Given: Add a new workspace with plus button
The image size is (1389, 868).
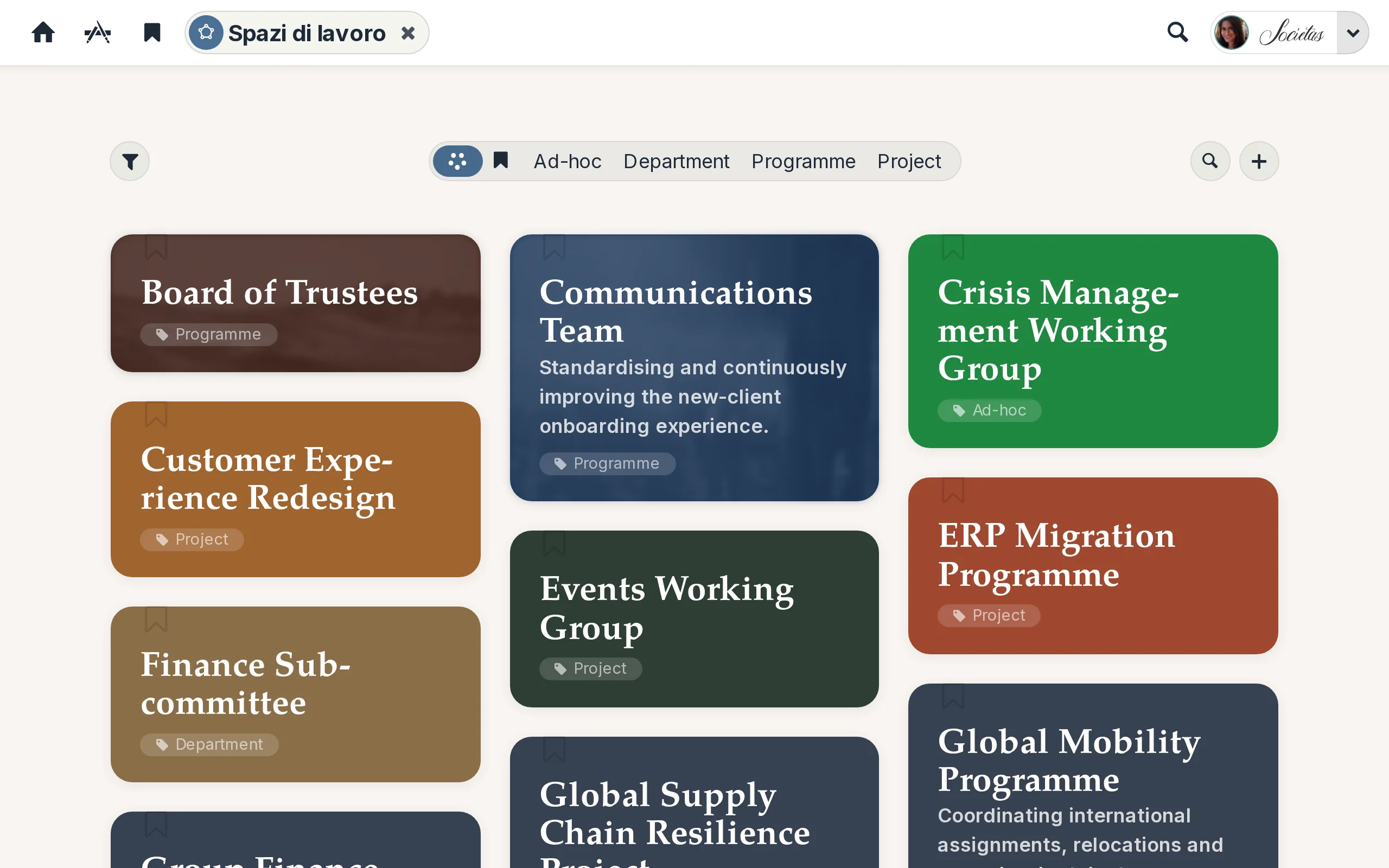Looking at the screenshot, I should click(1259, 161).
